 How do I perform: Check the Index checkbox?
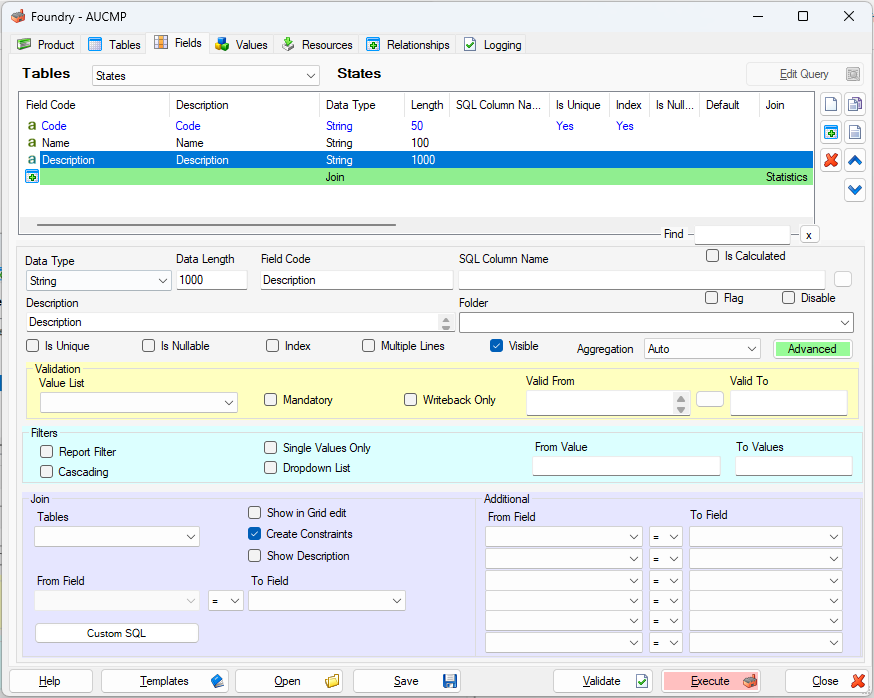coord(272,346)
